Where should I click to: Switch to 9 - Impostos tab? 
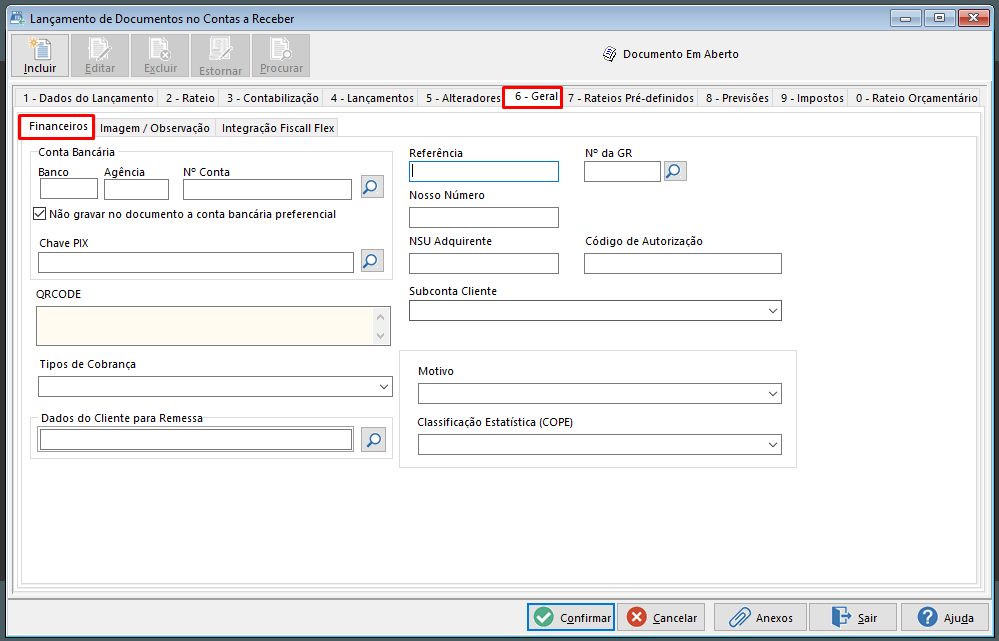(x=812, y=98)
